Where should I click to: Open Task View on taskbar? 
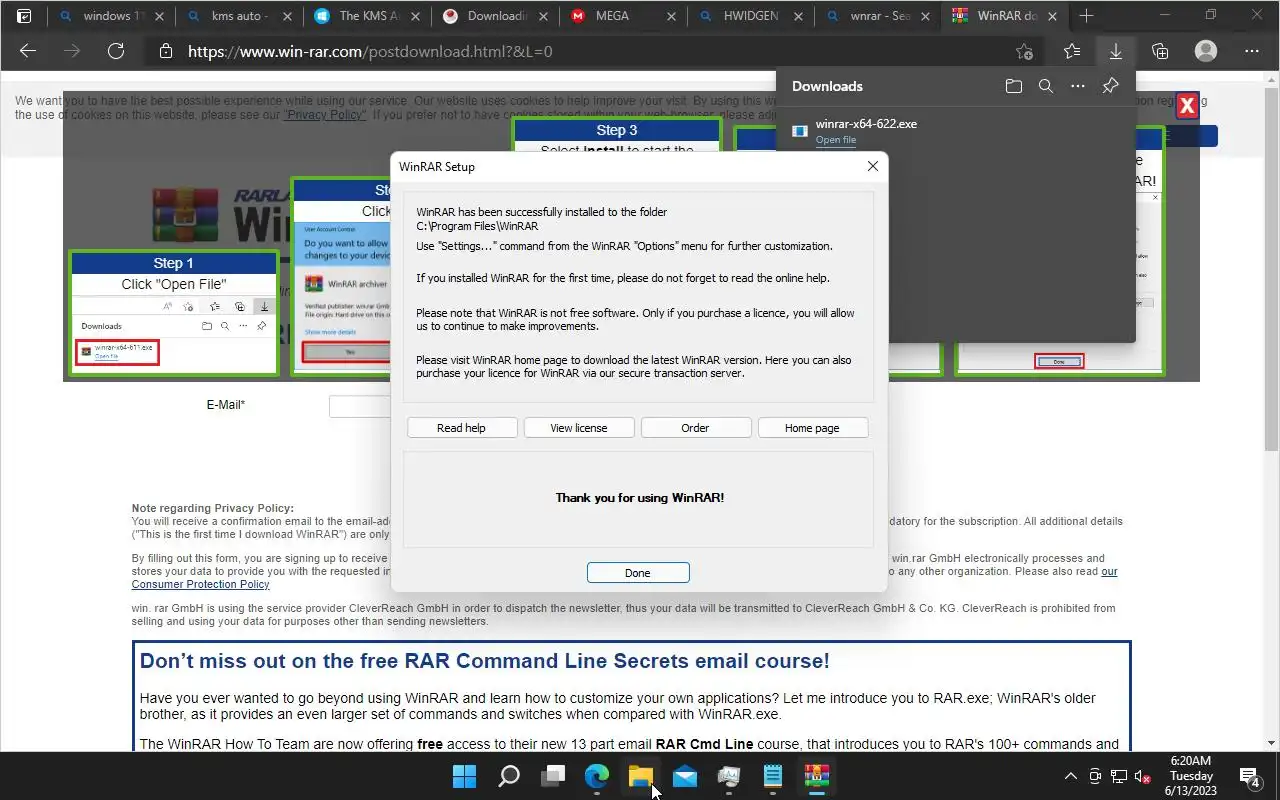point(553,776)
